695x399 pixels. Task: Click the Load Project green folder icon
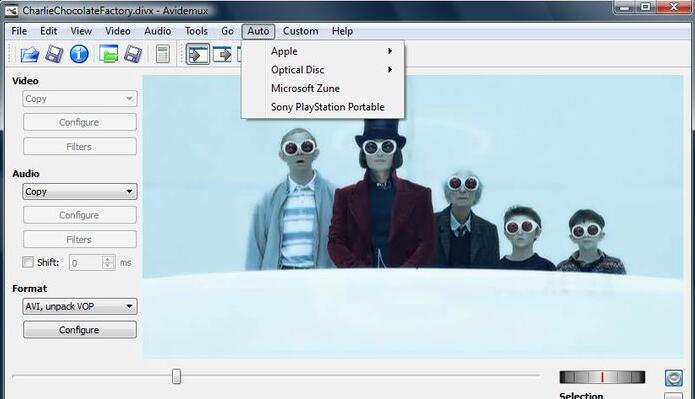pyautogui.click(x=109, y=54)
